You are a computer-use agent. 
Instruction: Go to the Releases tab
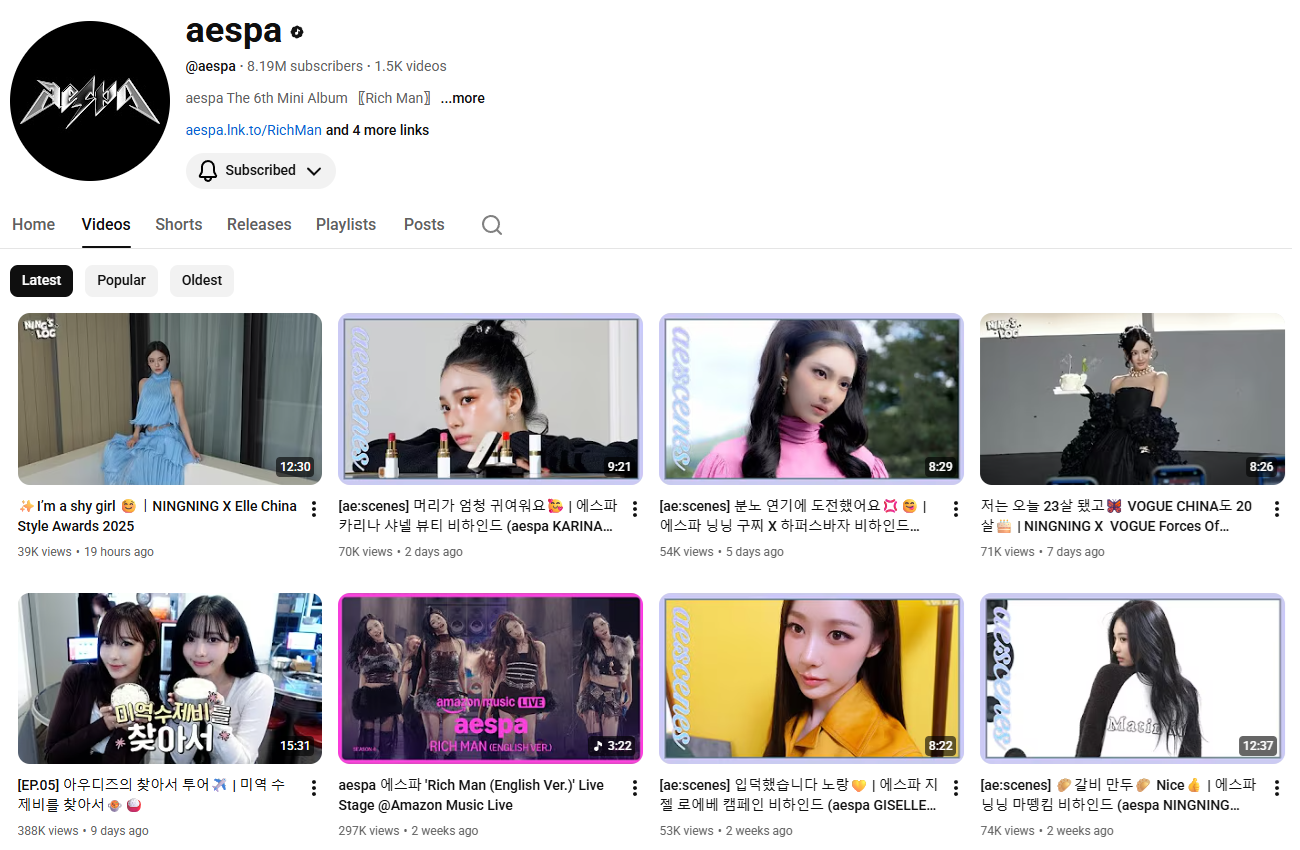259,225
